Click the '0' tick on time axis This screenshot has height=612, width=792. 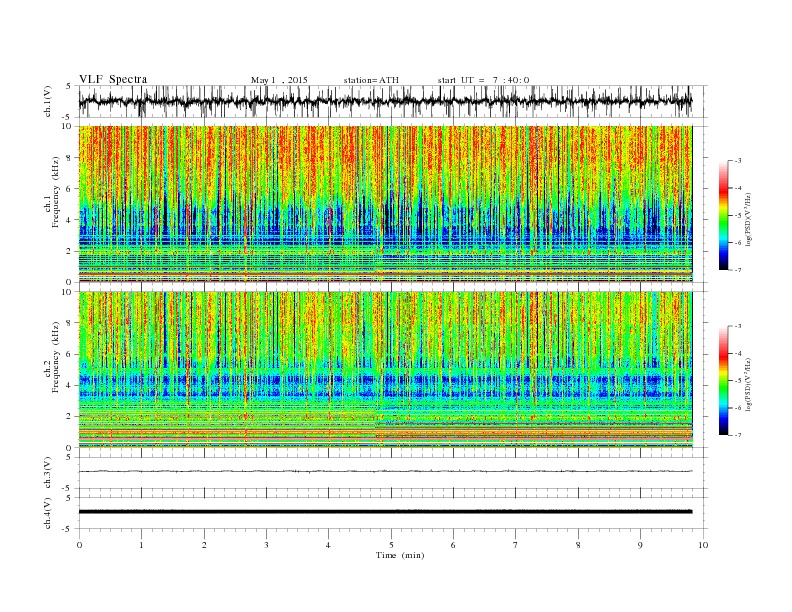pyautogui.click(x=79, y=545)
